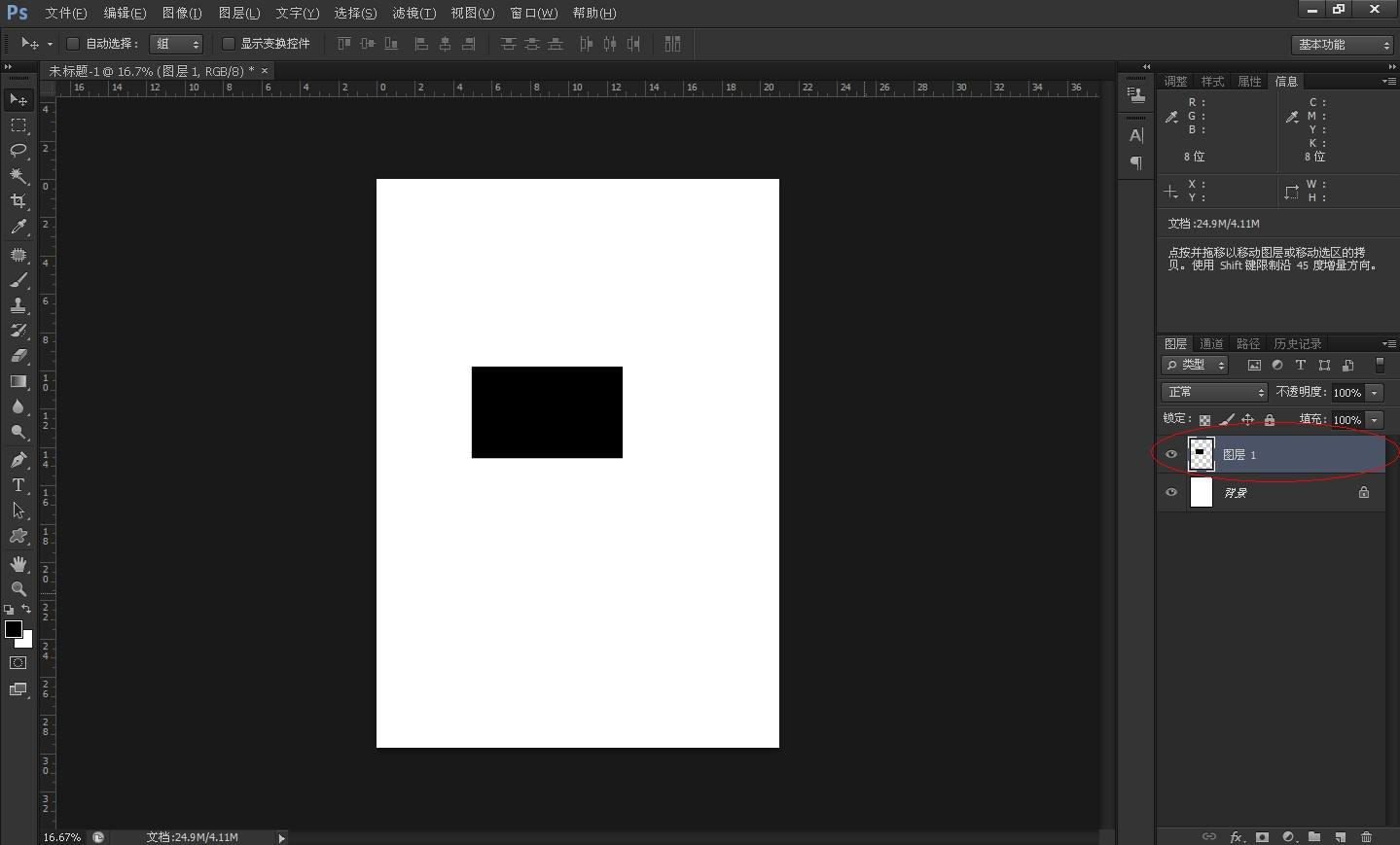The image size is (1400, 845).
Task: Open the 滤镜 menu
Action: click(413, 13)
